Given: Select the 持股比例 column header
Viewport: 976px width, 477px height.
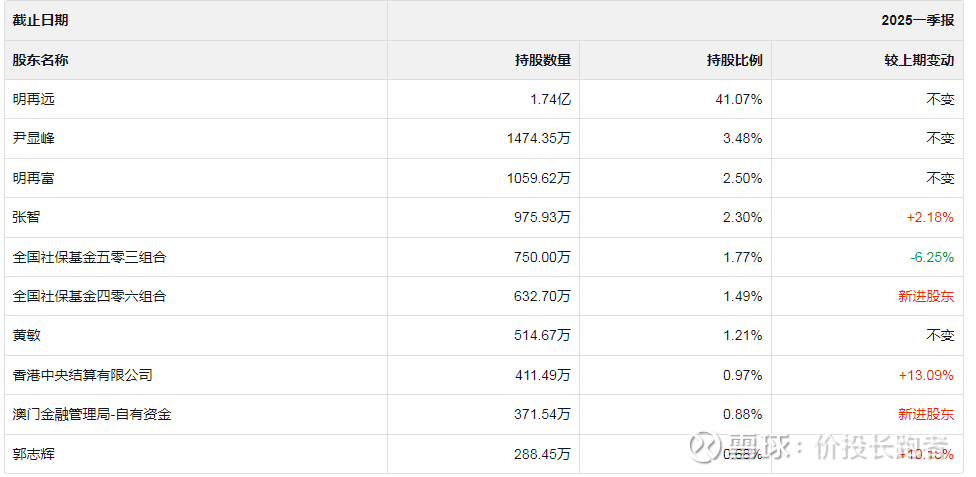Looking at the screenshot, I should pos(735,60).
